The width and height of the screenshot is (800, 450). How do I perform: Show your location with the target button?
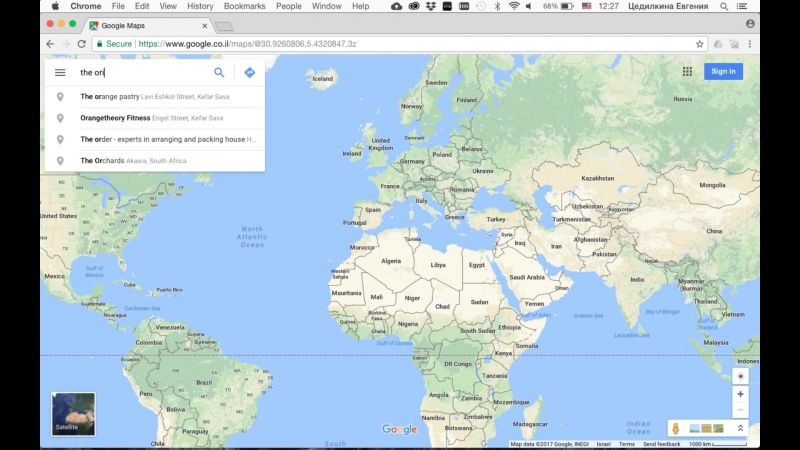740,377
